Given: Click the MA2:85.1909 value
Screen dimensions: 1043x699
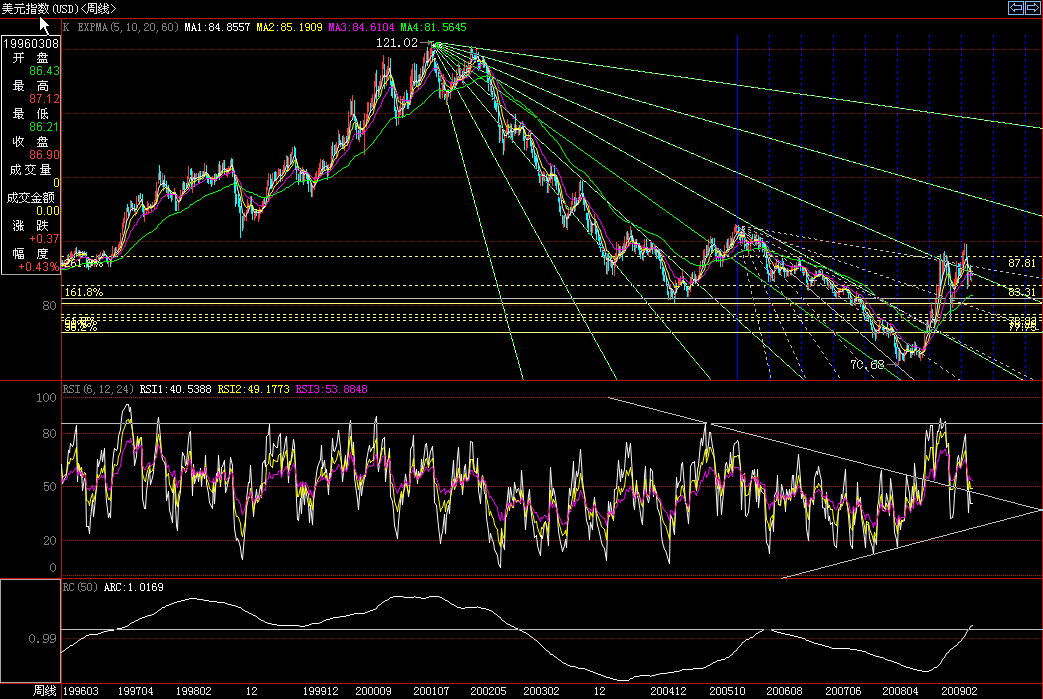Looking at the screenshot, I should [x=289, y=27].
